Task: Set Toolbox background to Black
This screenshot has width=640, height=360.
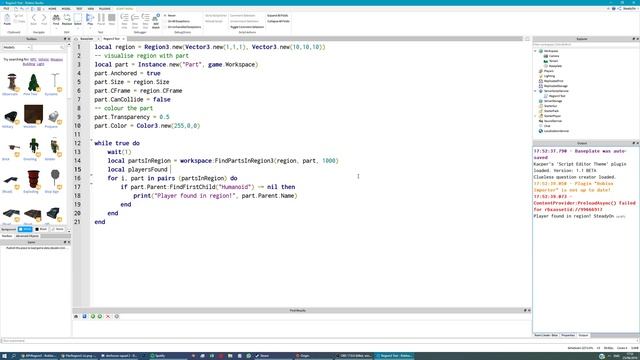Action: pyautogui.click(x=41, y=229)
